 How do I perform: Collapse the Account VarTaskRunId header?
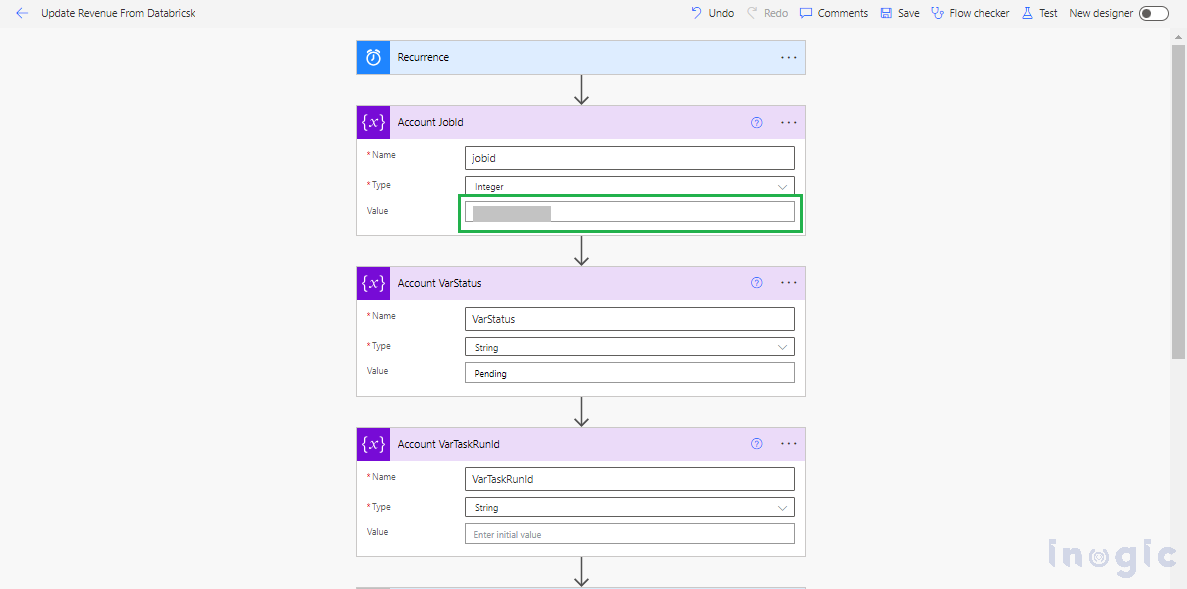[581, 444]
